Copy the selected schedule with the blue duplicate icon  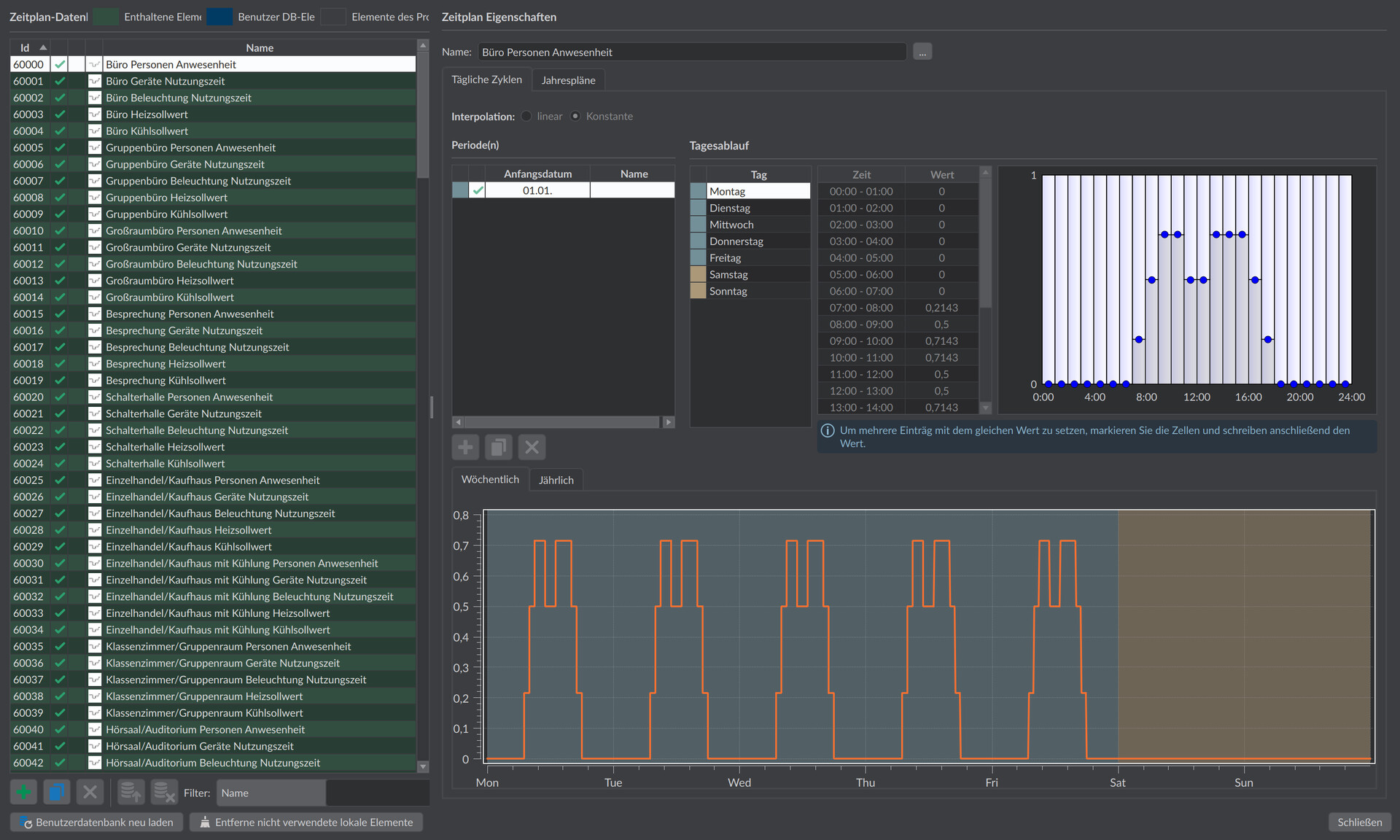tap(57, 792)
